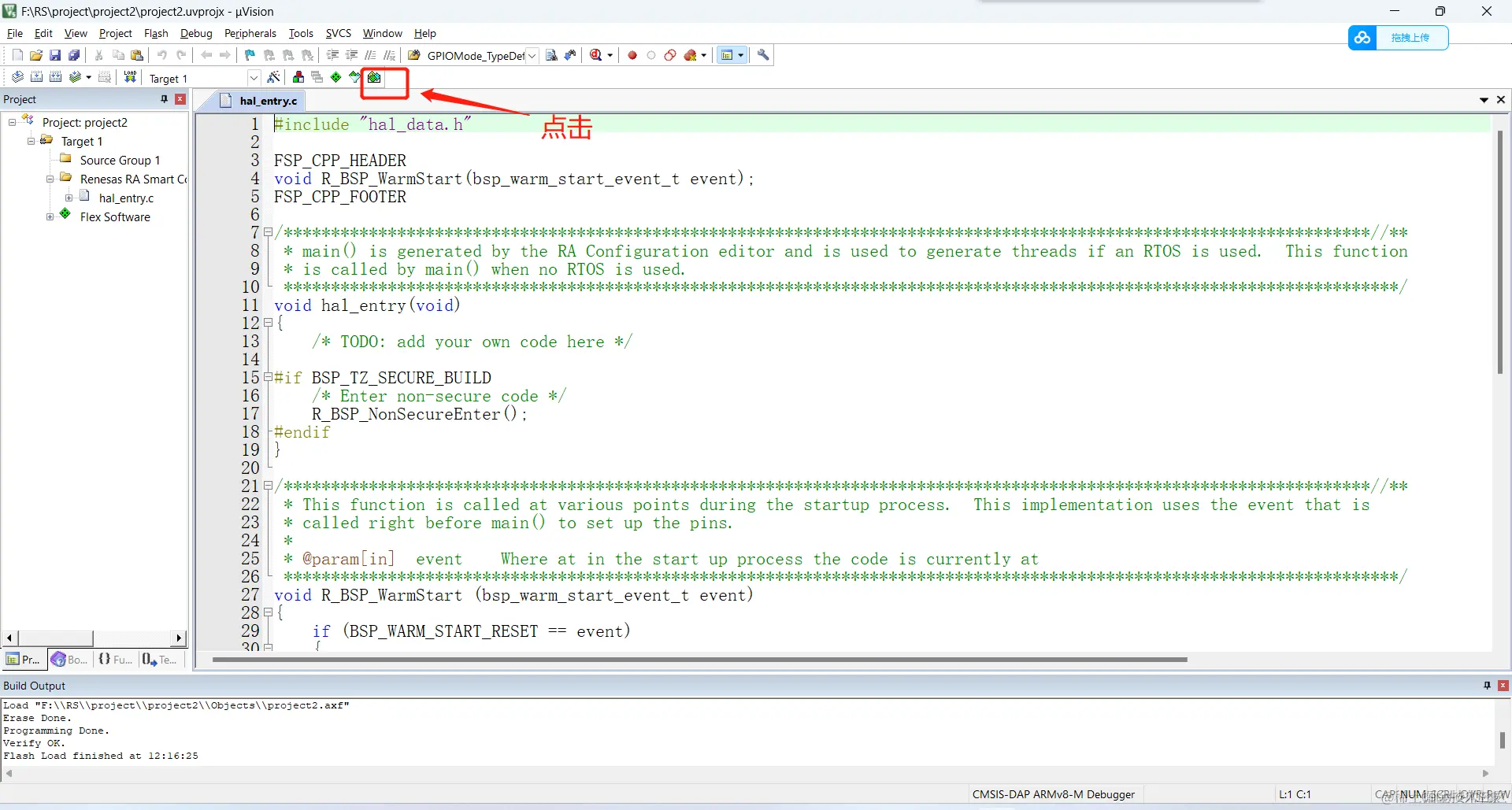Image resolution: width=1512 pixels, height=810 pixels.
Task: Open the Debug menu
Action: click(x=196, y=33)
